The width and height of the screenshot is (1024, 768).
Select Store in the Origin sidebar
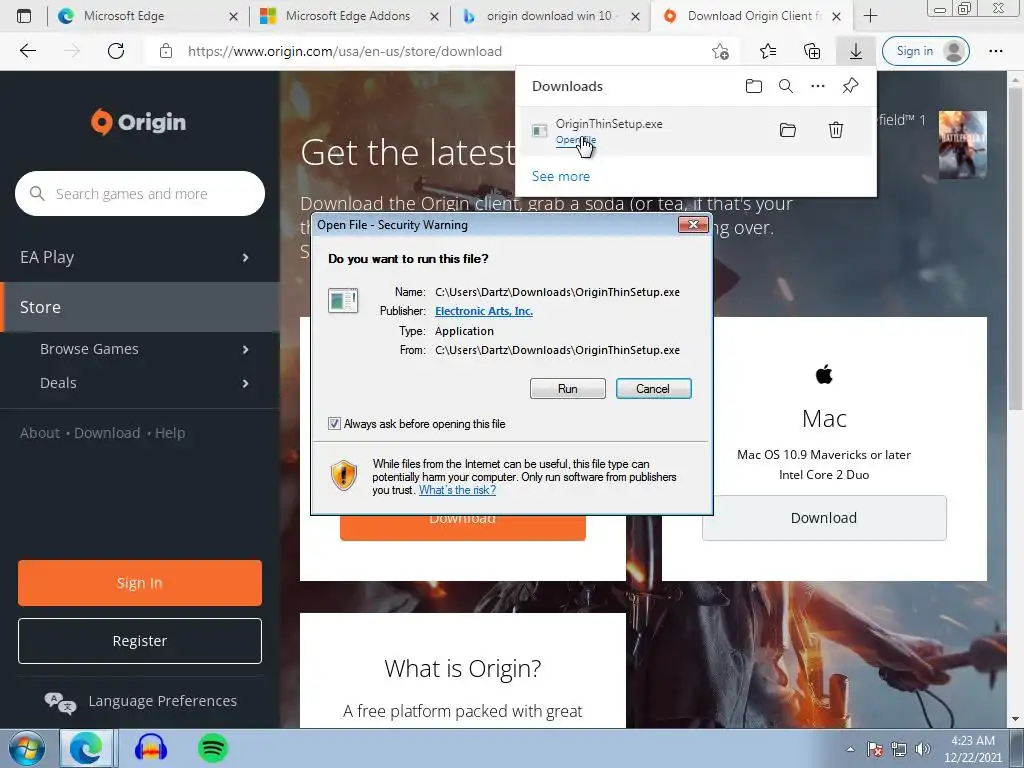pos(140,307)
